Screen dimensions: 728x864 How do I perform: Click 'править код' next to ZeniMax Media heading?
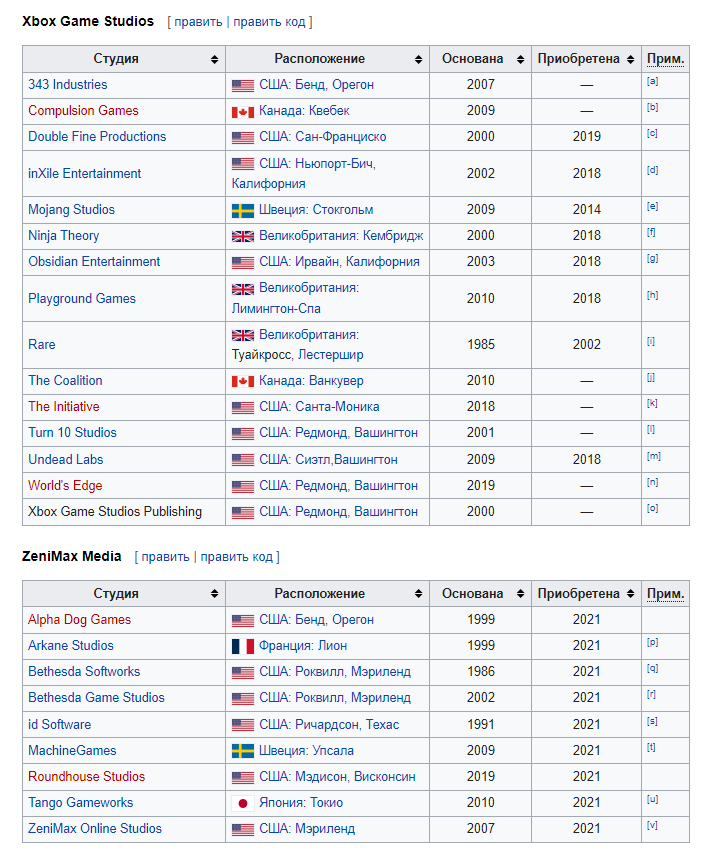click(236, 557)
